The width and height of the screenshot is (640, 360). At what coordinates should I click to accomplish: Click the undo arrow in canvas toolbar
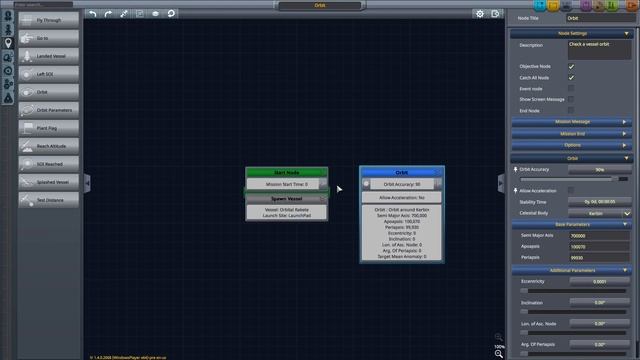coord(93,14)
